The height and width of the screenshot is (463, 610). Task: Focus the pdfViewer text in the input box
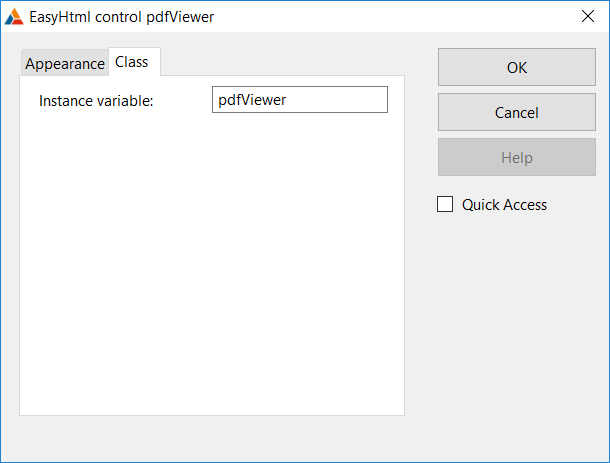coord(252,100)
